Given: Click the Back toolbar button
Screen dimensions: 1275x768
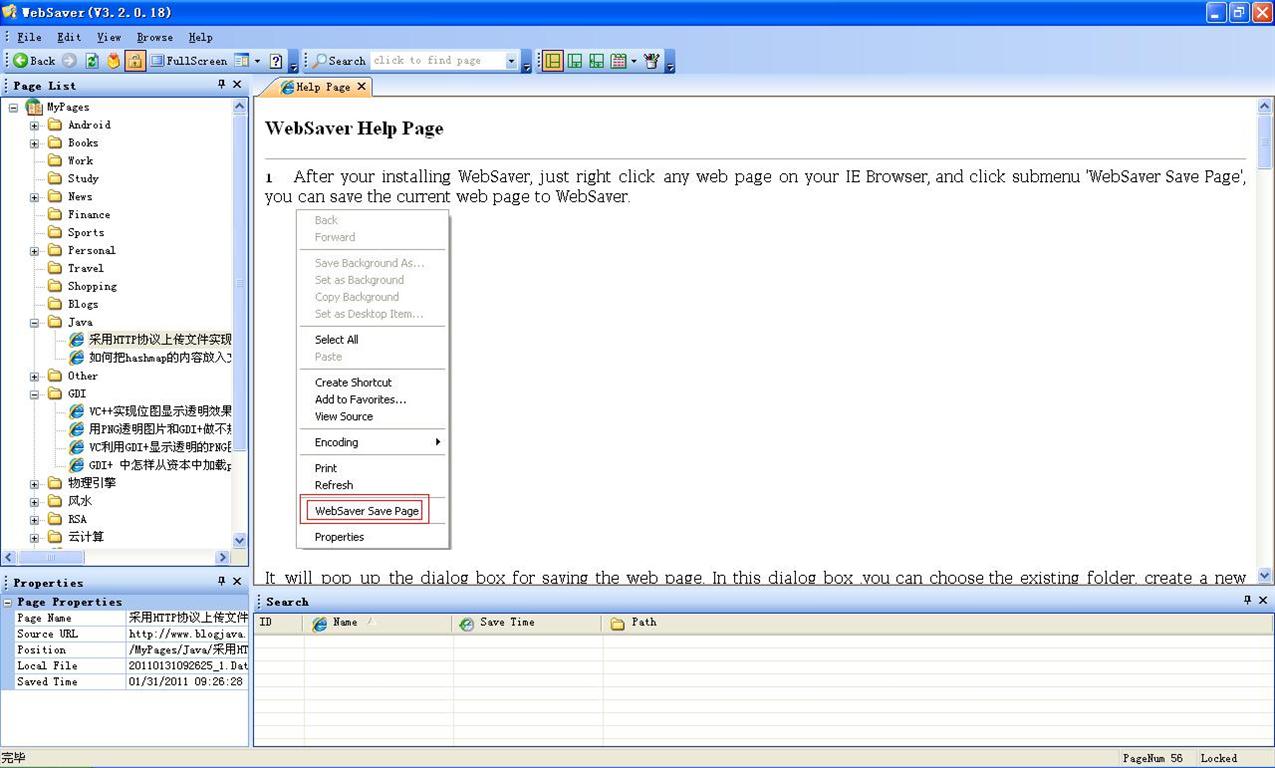Looking at the screenshot, I should (x=34, y=61).
